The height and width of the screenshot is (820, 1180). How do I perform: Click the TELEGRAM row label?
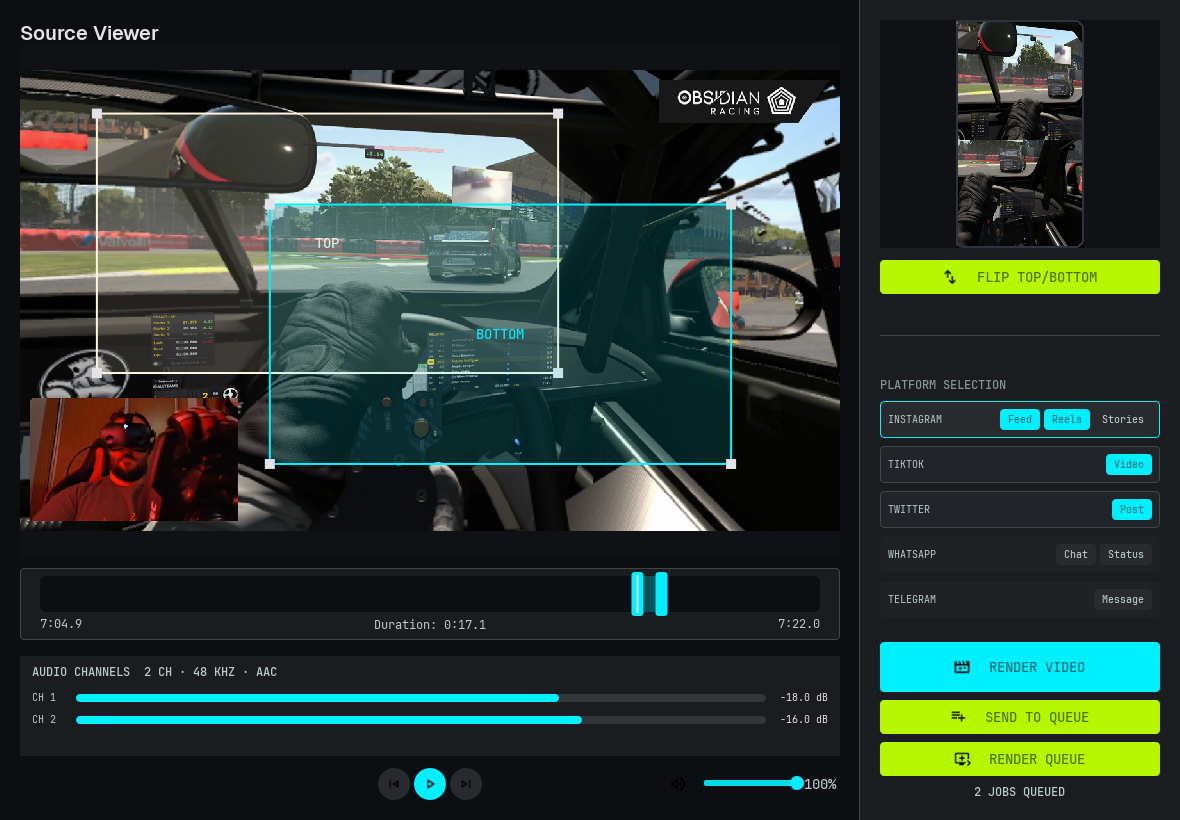[912, 600]
